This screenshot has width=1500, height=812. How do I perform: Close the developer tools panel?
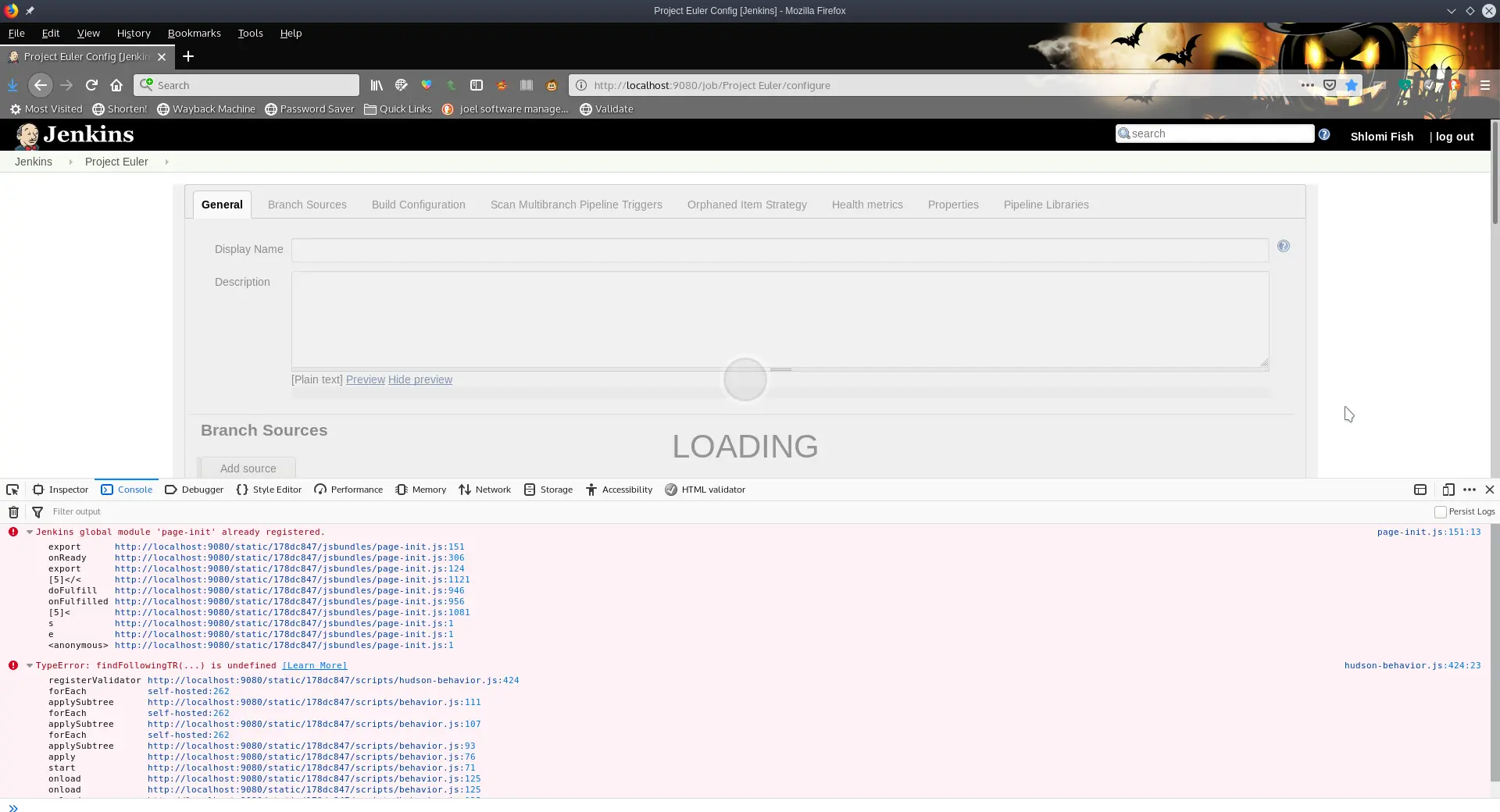click(x=1490, y=490)
